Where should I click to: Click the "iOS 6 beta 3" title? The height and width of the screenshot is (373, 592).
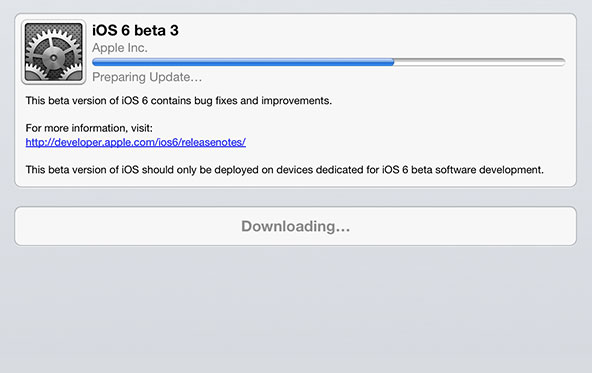click(x=135, y=31)
